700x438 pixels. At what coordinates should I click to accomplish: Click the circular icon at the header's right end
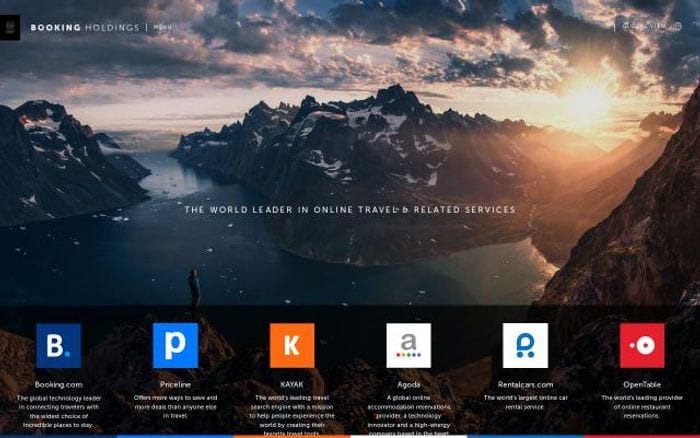[677, 26]
